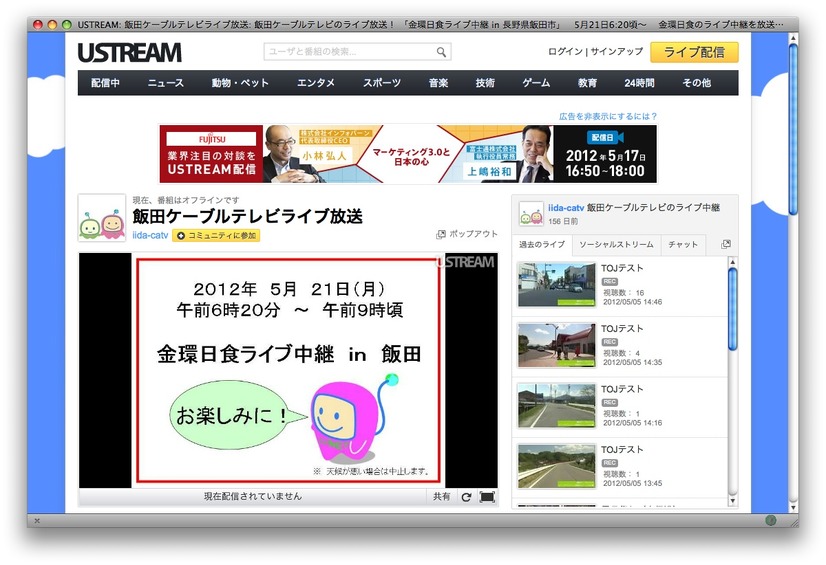This screenshot has height=565, width=826.
Task: Open the TOJテスト thumbnail dated 13:45
Action: 556,467
